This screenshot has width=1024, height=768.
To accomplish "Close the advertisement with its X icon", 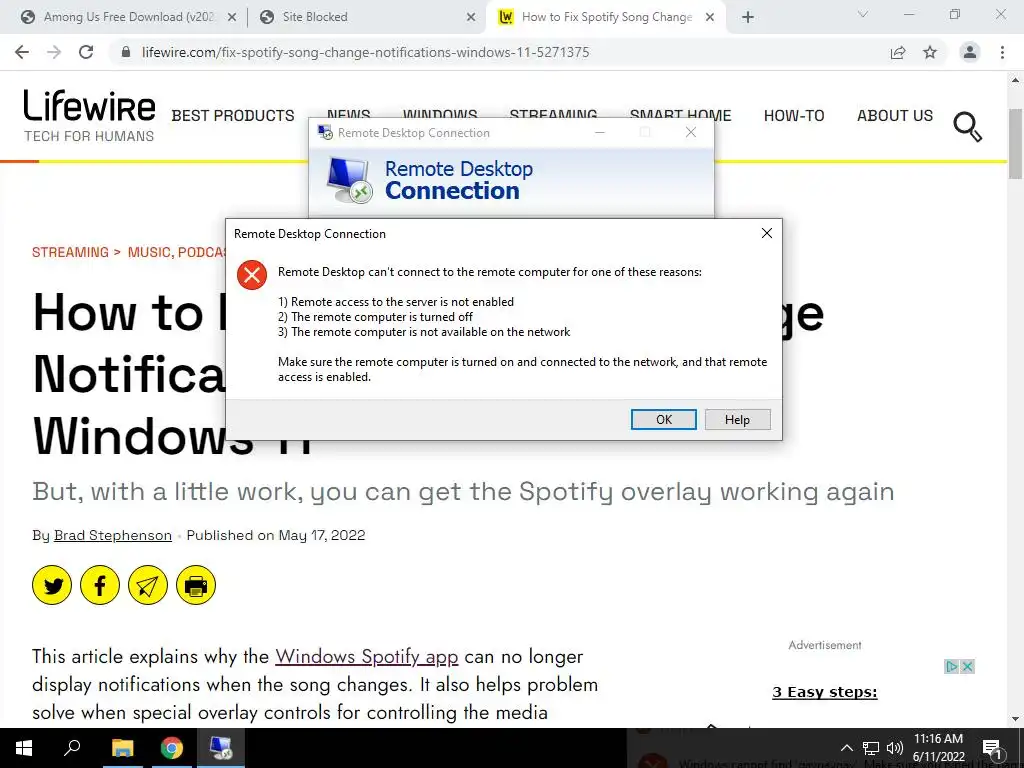I will (x=968, y=667).
